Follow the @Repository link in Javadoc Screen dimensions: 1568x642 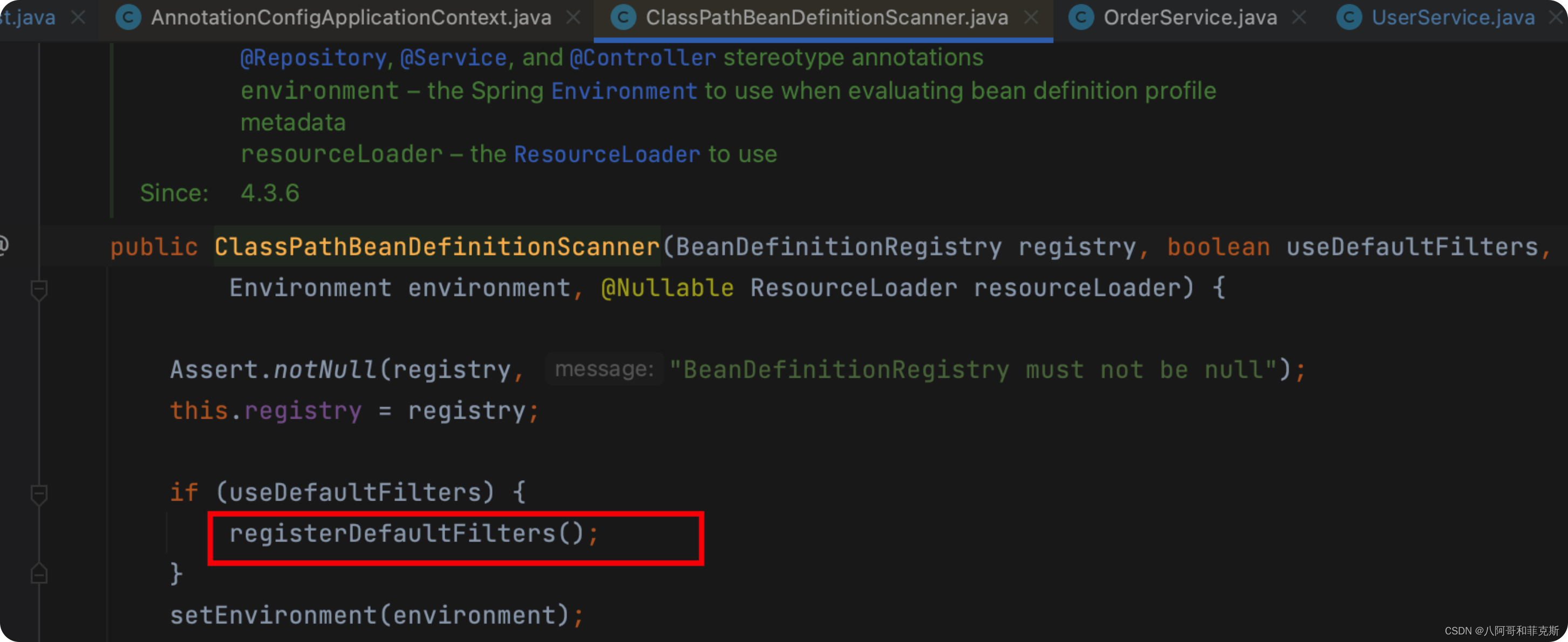313,58
